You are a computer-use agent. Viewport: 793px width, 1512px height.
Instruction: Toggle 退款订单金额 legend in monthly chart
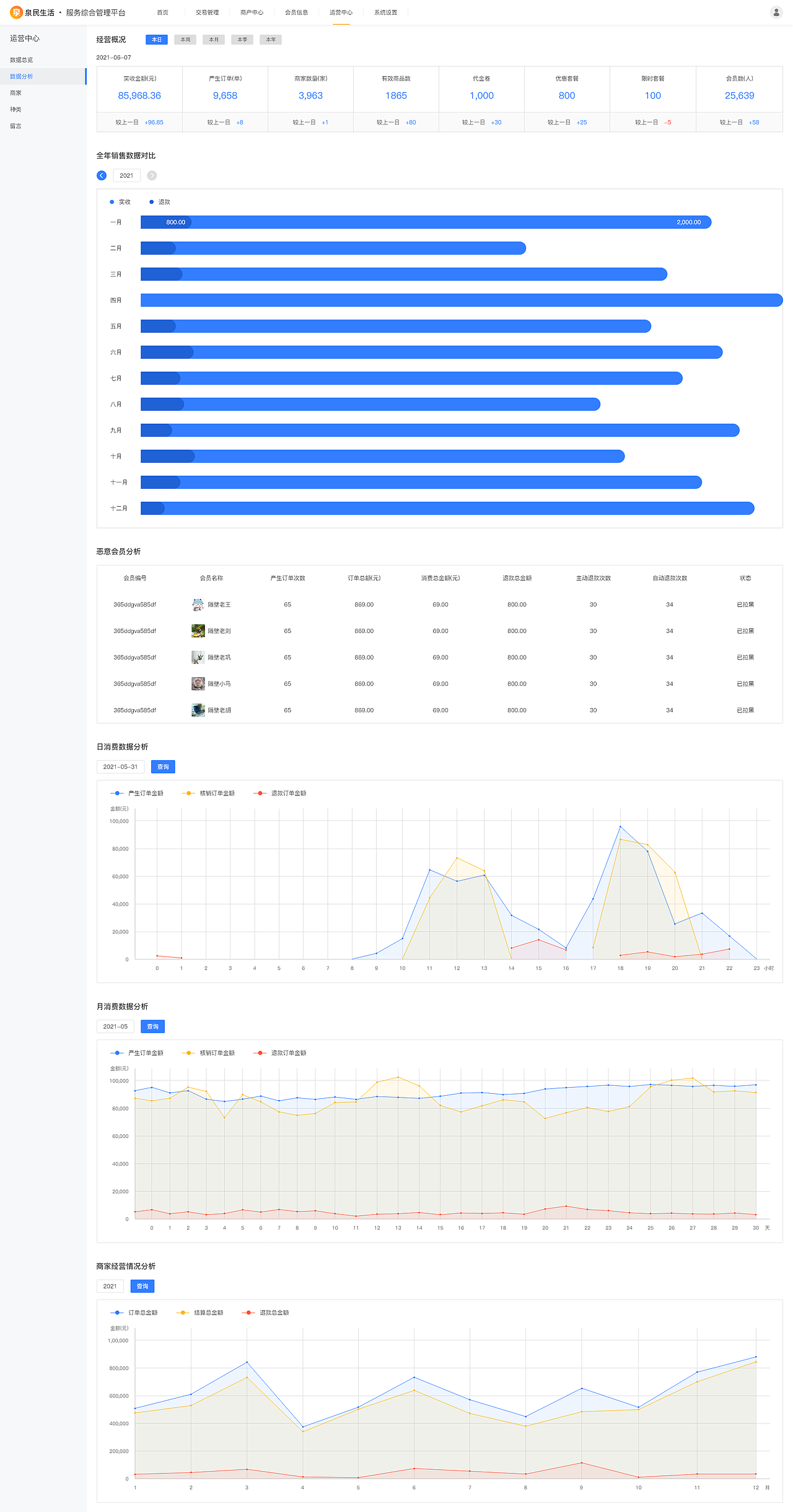[x=280, y=1052]
